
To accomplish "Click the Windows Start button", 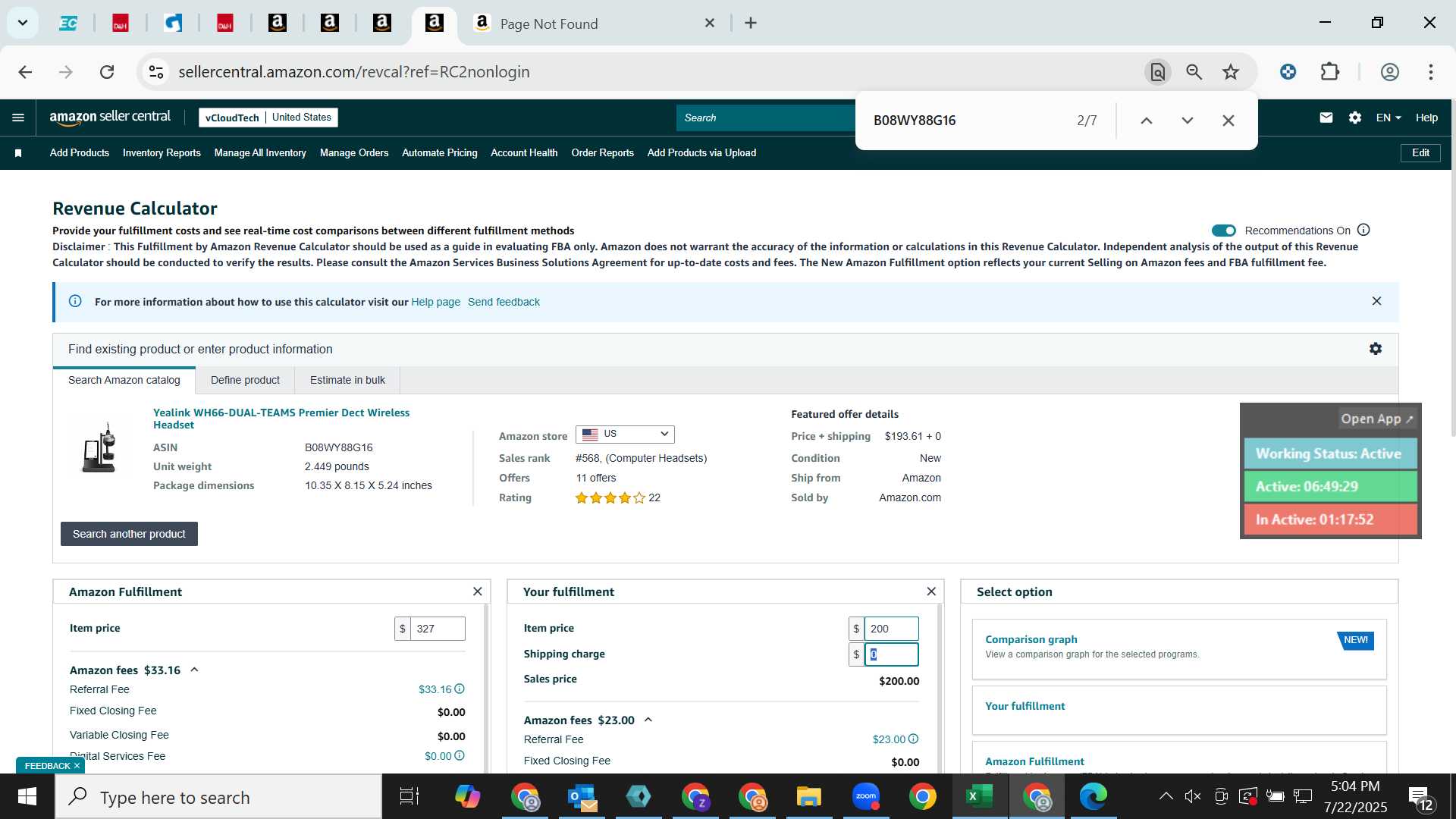I will point(27,796).
